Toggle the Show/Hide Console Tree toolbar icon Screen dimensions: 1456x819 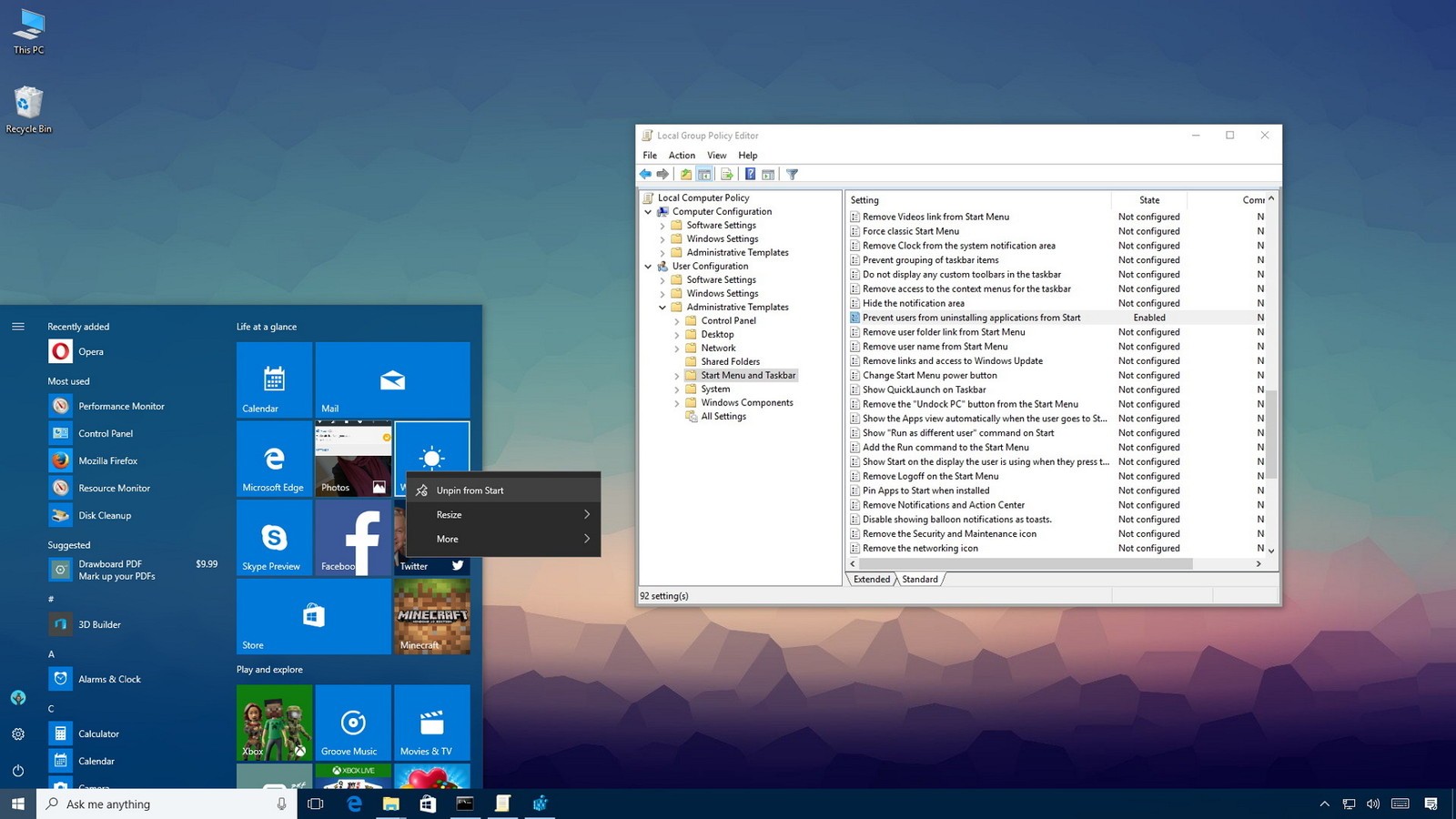[703, 174]
